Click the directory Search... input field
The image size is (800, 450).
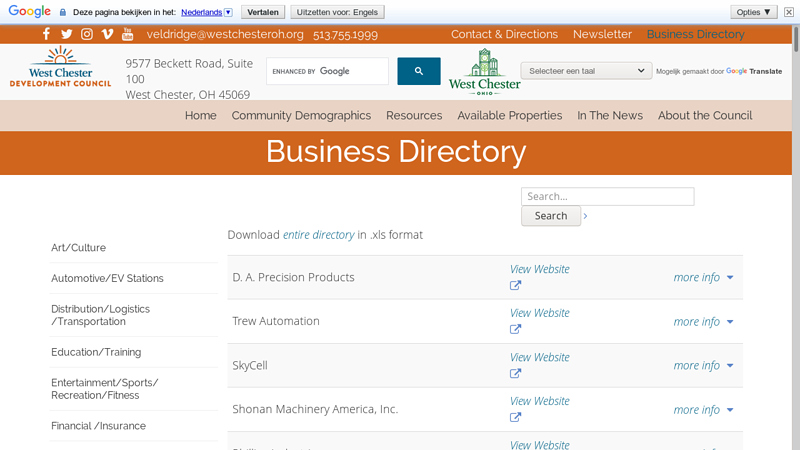(x=608, y=196)
